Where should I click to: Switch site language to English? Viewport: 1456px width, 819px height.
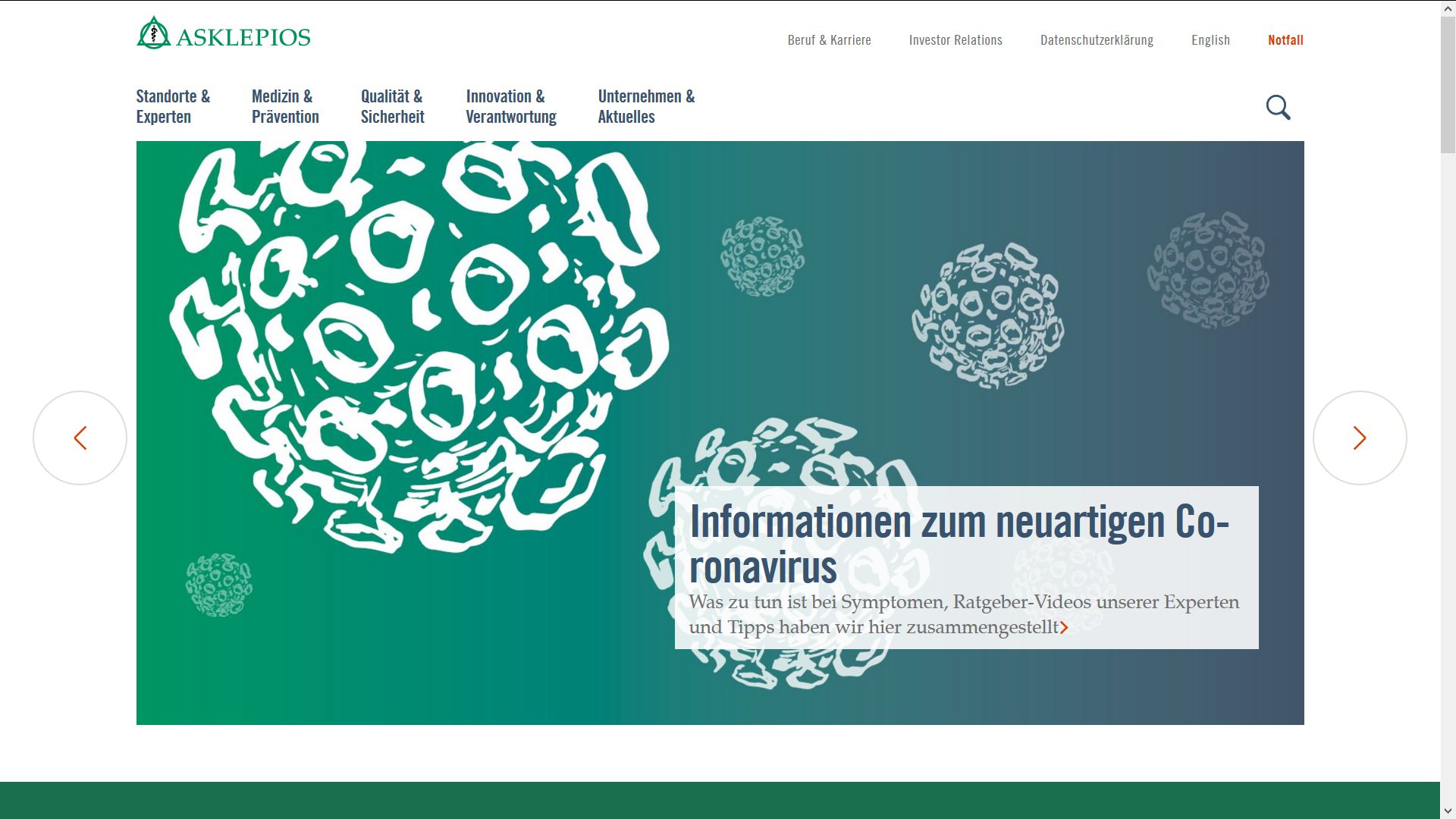pyautogui.click(x=1210, y=40)
